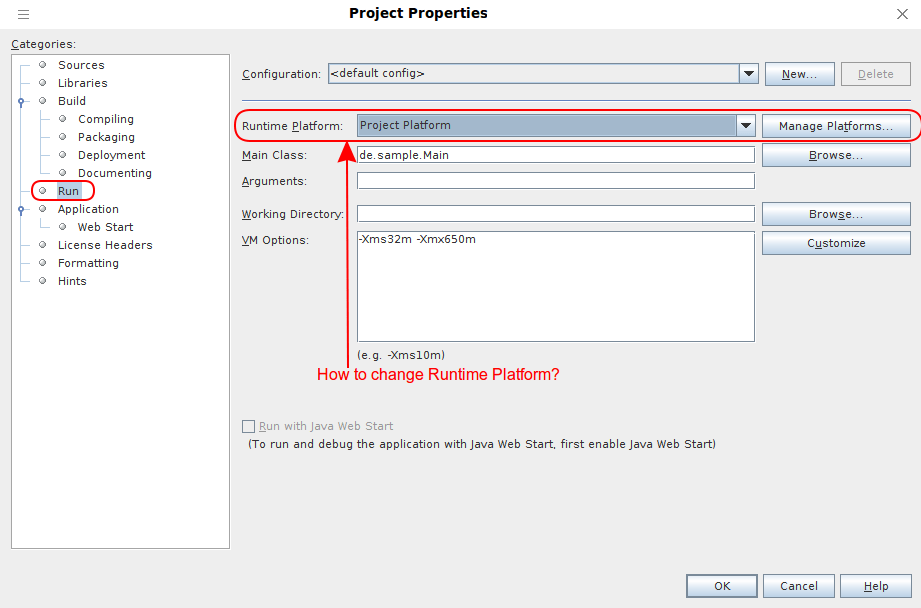
Task: Enable the Run with Java Web Start checkbox
Action: point(248,426)
